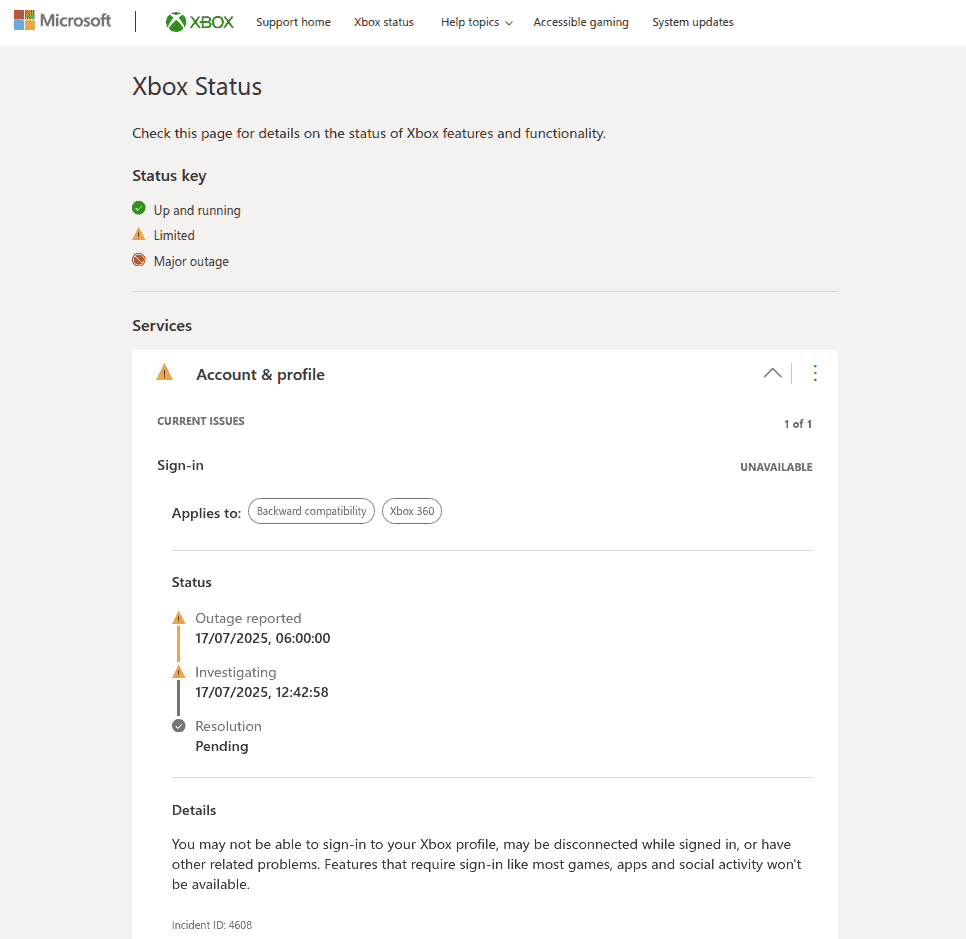Screen dimensions: 966x939
Task: Go to Support home
Action: tap(293, 22)
